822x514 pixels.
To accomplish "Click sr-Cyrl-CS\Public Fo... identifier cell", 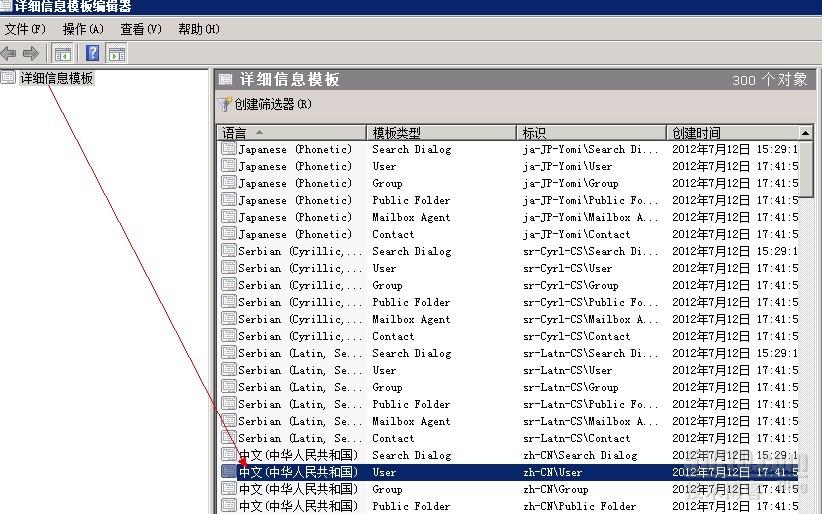I will click(590, 302).
